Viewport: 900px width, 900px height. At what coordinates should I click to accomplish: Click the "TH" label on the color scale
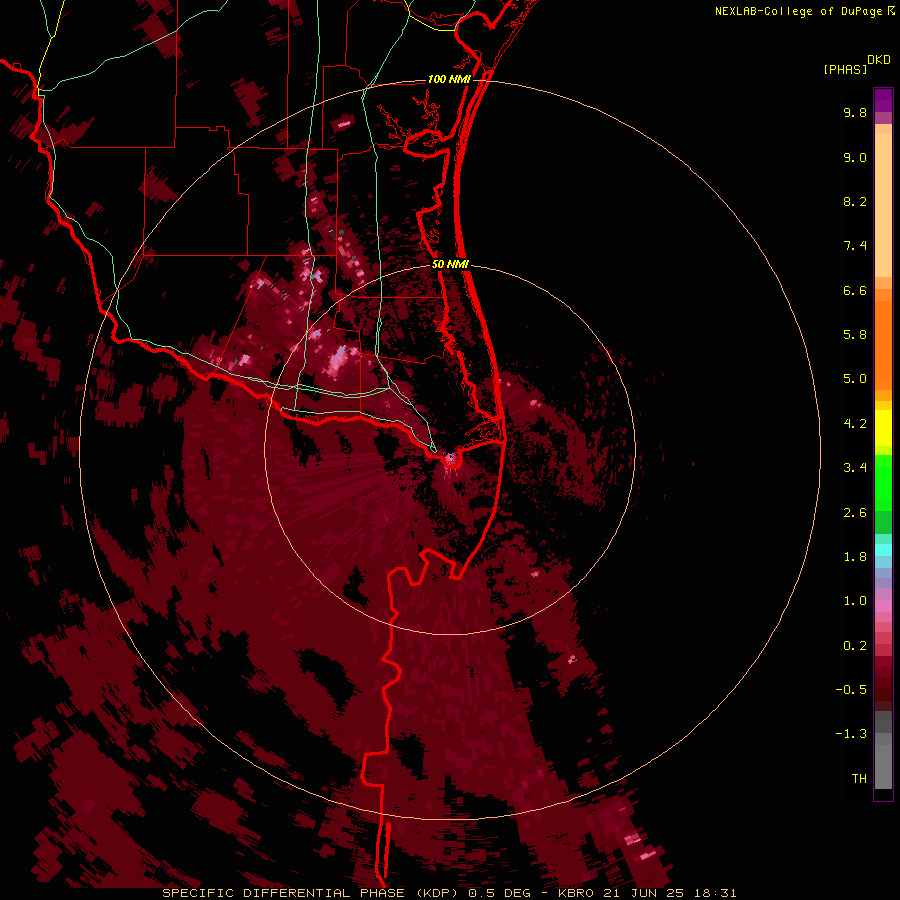click(x=859, y=779)
